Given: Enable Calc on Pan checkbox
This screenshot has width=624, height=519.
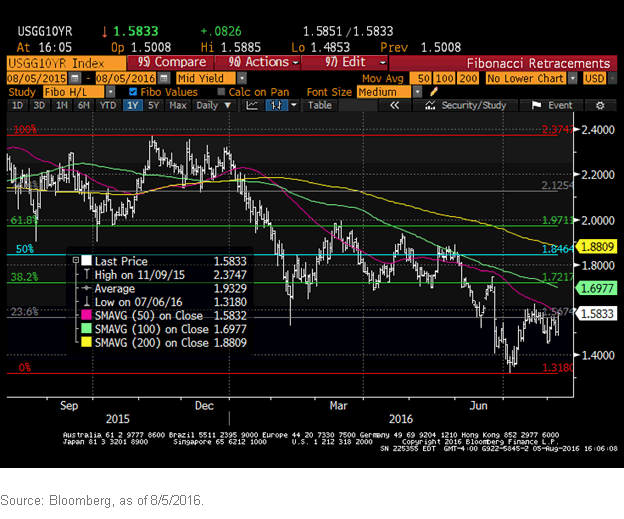Looking at the screenshot, I should click(221, 92).
